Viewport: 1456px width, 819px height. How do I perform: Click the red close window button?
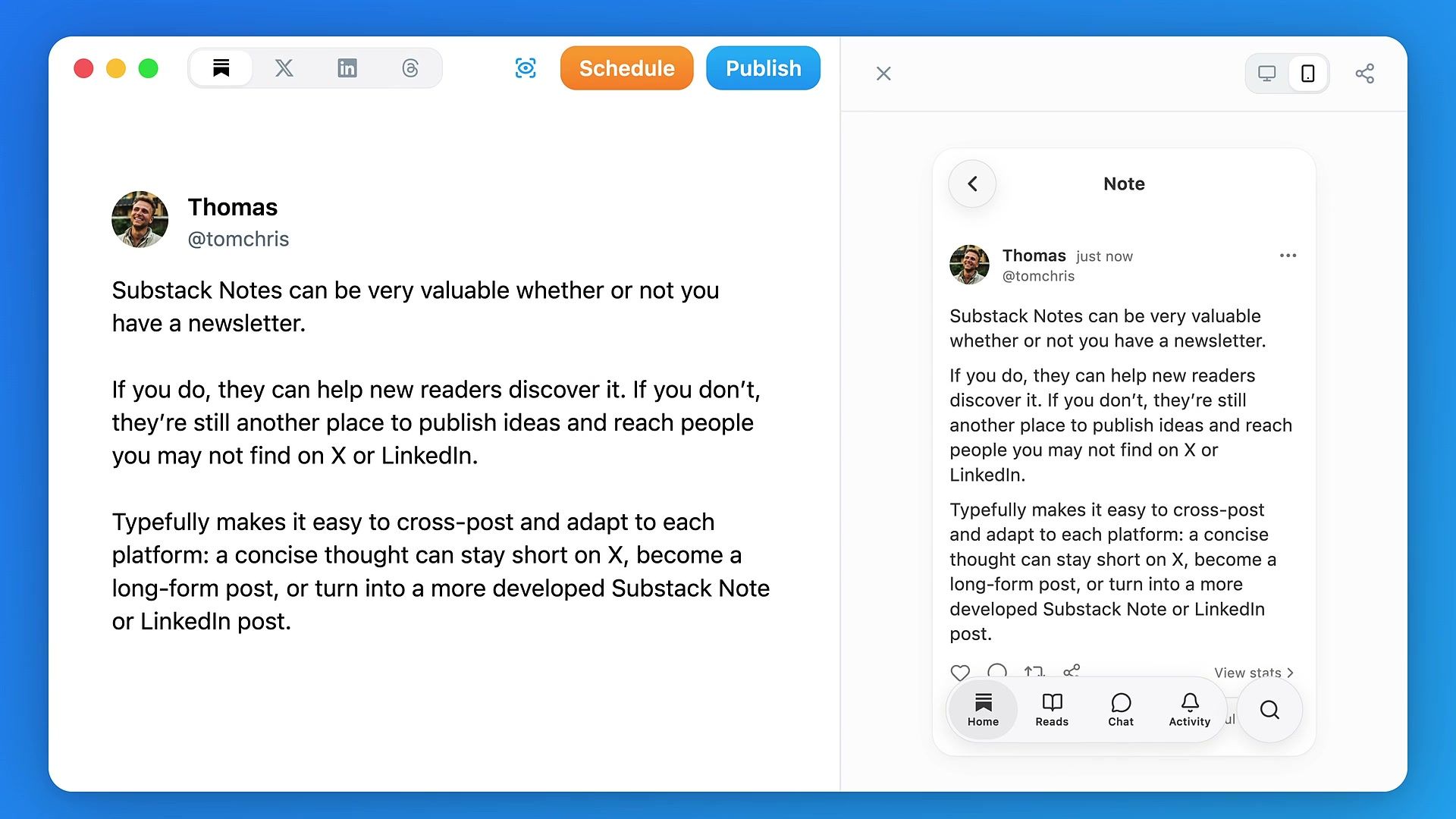tap(83, 68)
